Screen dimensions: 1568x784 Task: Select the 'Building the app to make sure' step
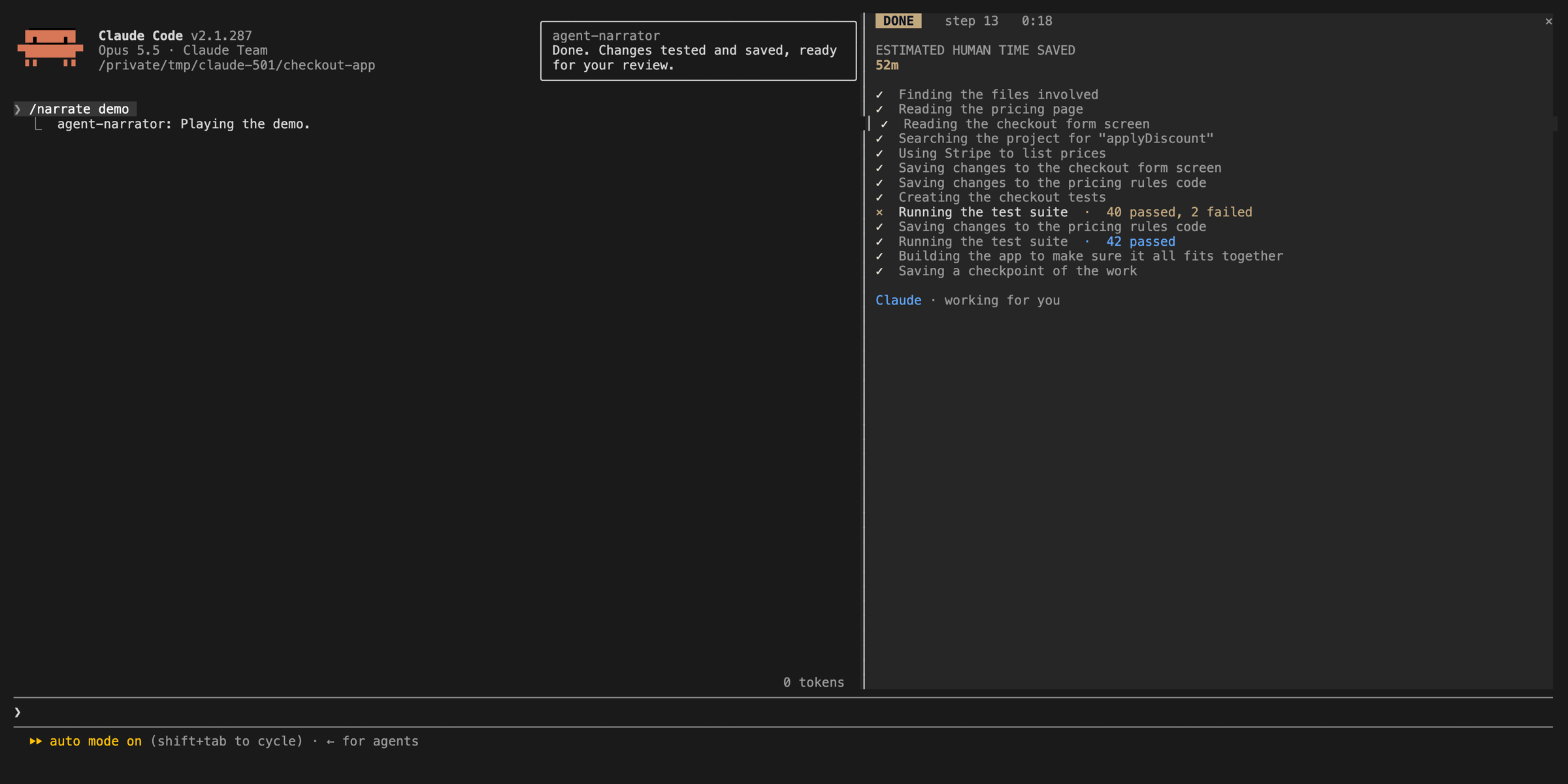tap(1090, 256)
